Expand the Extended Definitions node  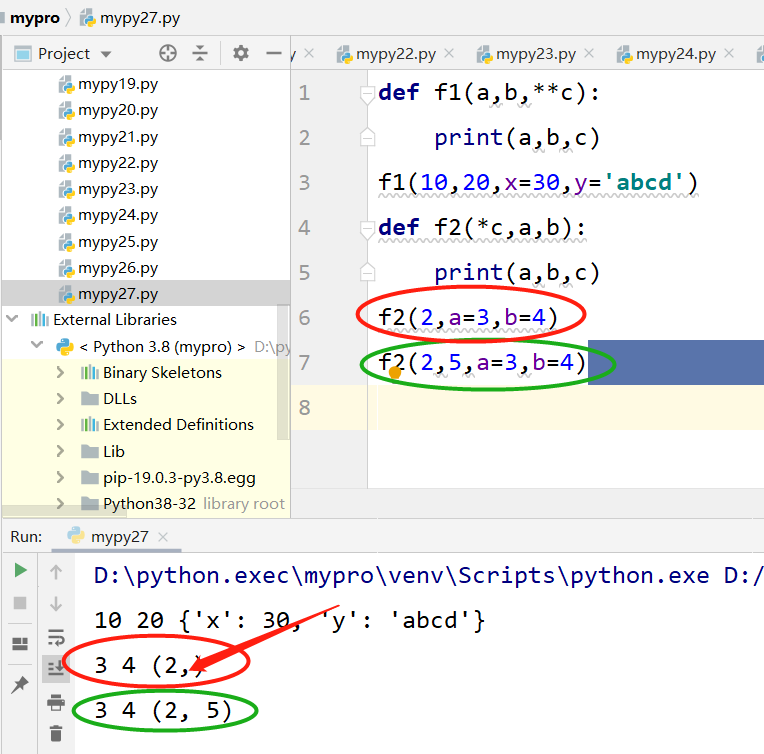coord(60,425)
